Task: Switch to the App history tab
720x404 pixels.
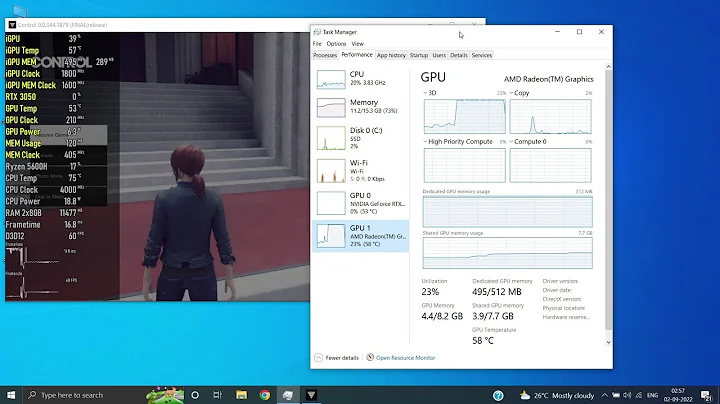Action: (391, 55)
